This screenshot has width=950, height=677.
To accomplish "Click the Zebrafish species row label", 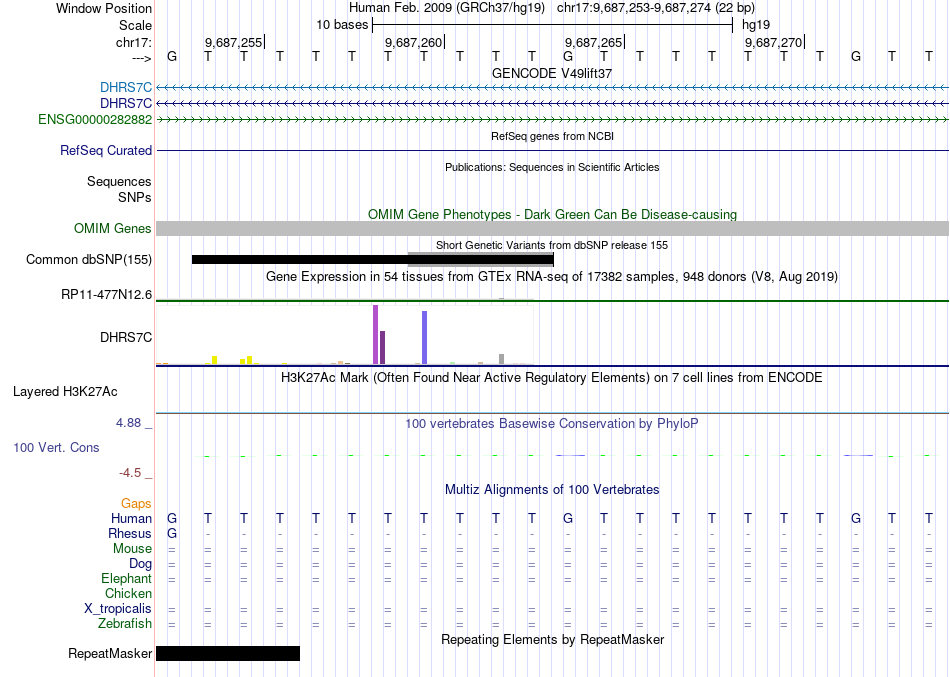I will click(x=125, y=623).
